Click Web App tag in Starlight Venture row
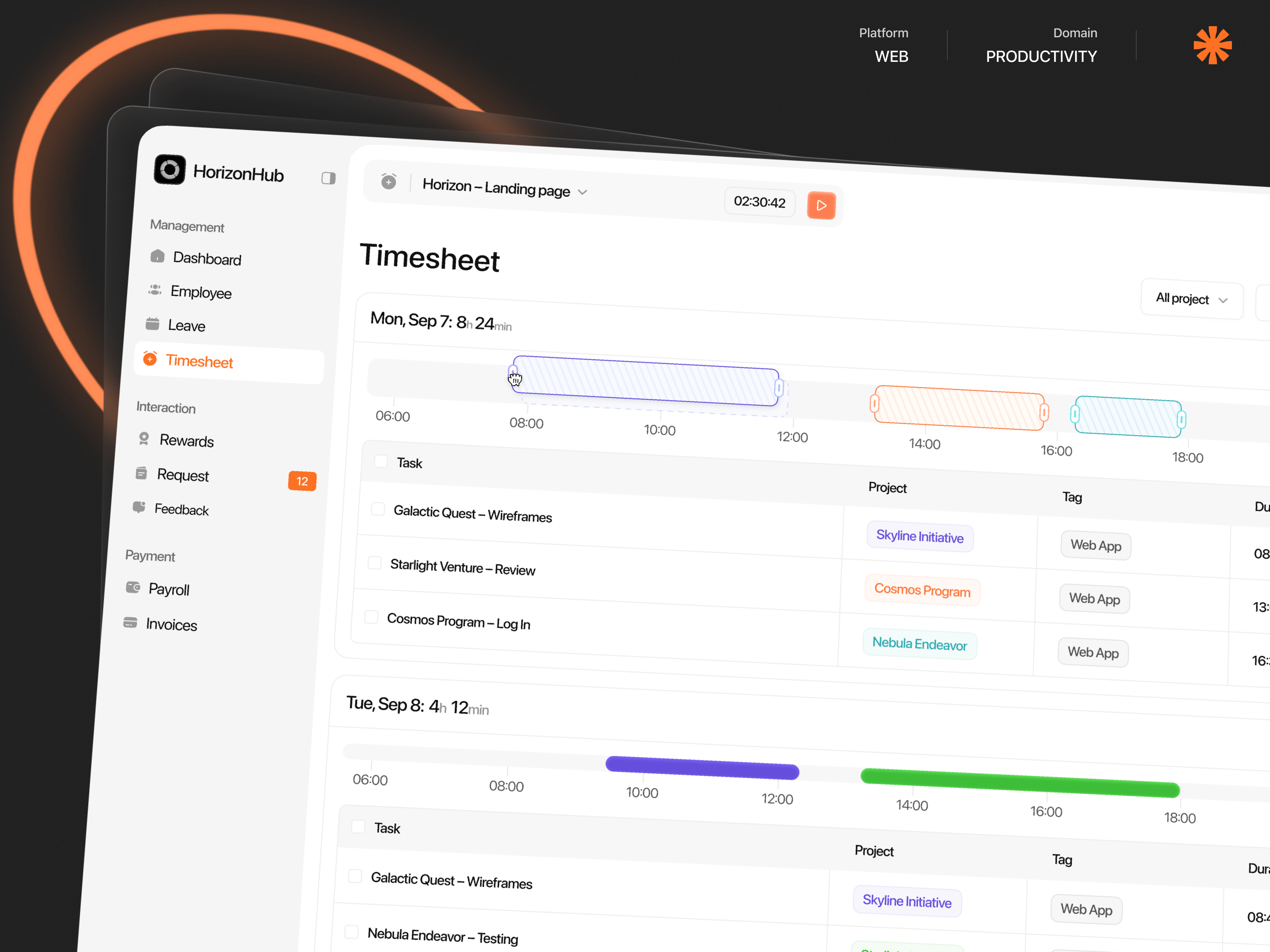Image resolution: width=1270 pixels, height=952 pixels. point(1094,599)
